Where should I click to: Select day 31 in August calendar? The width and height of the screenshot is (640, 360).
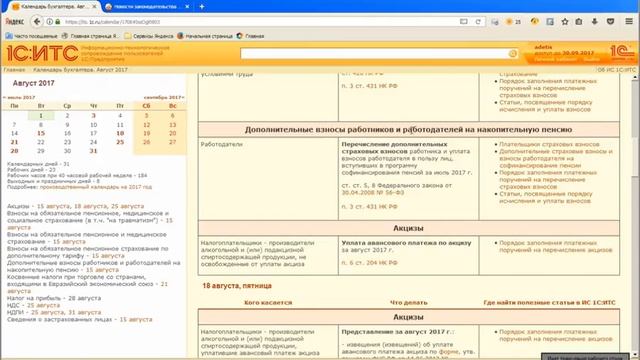pos(93,151)
